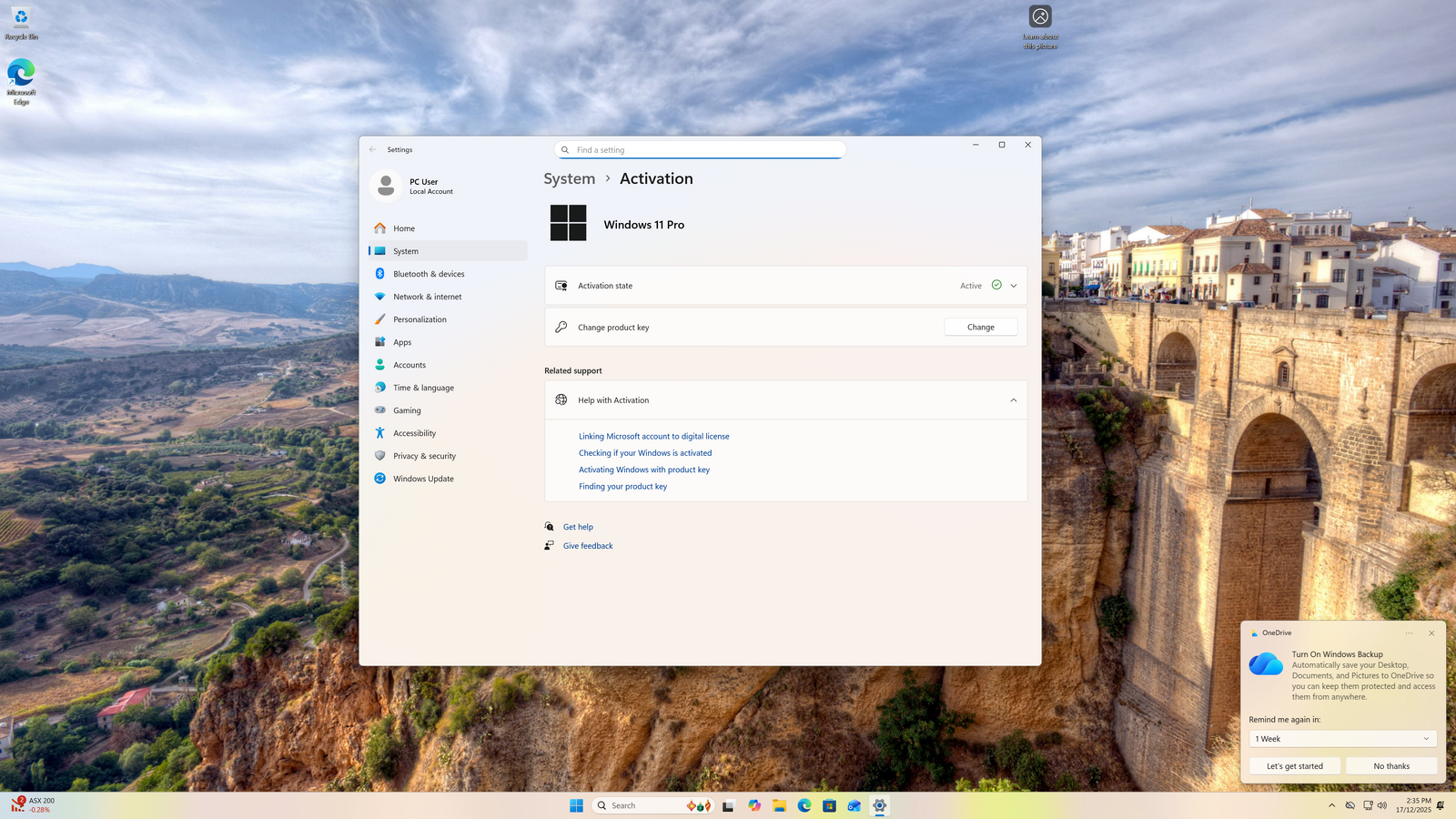
Task: Open the Copilot taskbar icon
Action: (754, 805)
